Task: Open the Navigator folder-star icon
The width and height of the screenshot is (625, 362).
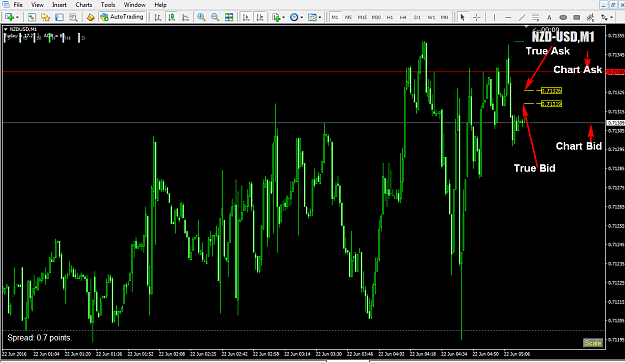Action: (x=45, y=17)
